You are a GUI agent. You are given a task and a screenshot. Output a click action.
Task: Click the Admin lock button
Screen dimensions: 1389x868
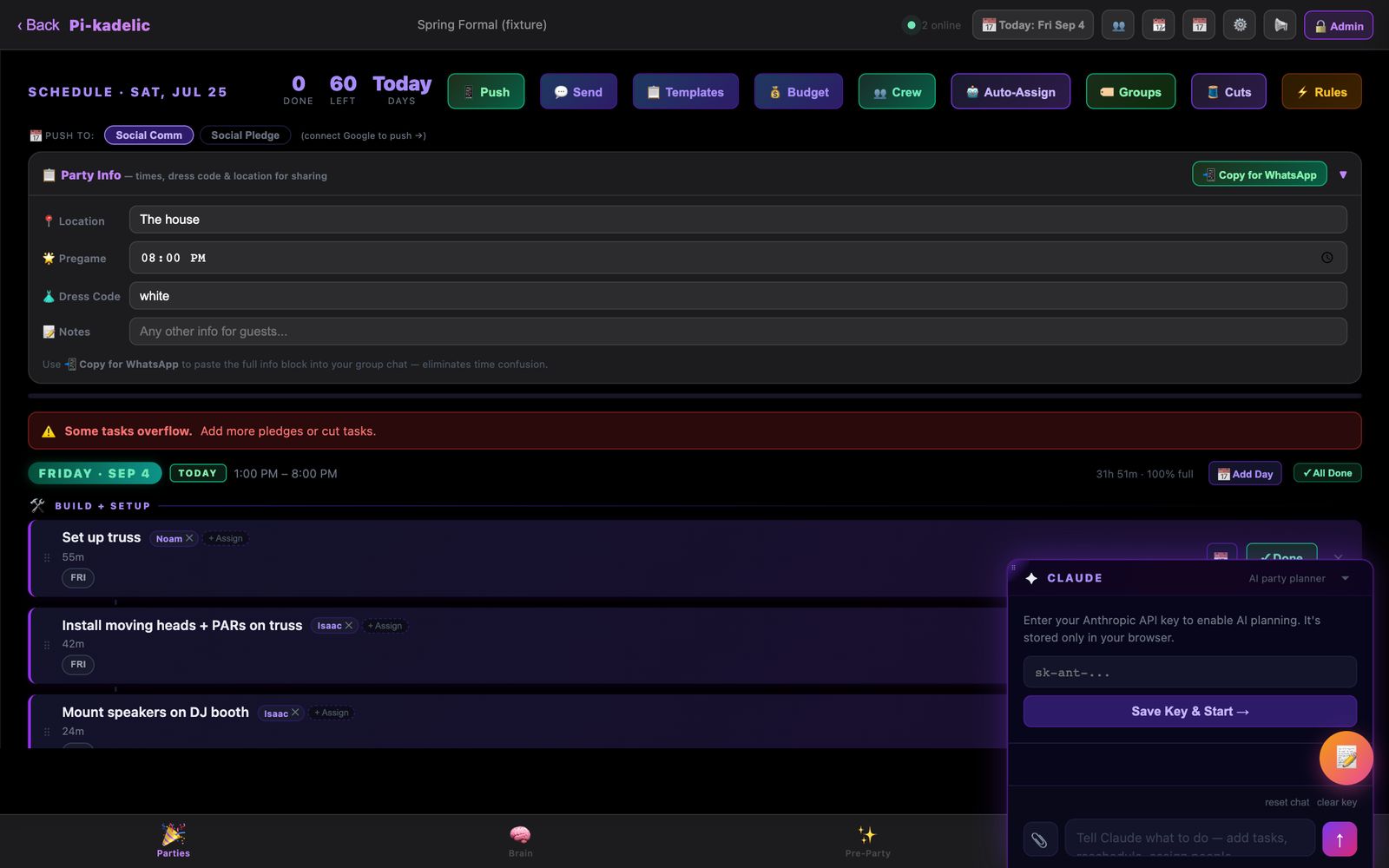1339,25
